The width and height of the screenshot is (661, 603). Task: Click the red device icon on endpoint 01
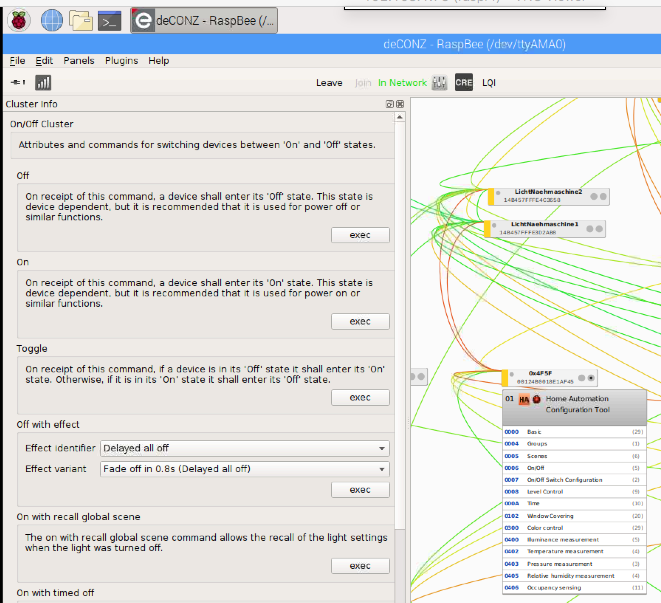[x=536, y=399]
